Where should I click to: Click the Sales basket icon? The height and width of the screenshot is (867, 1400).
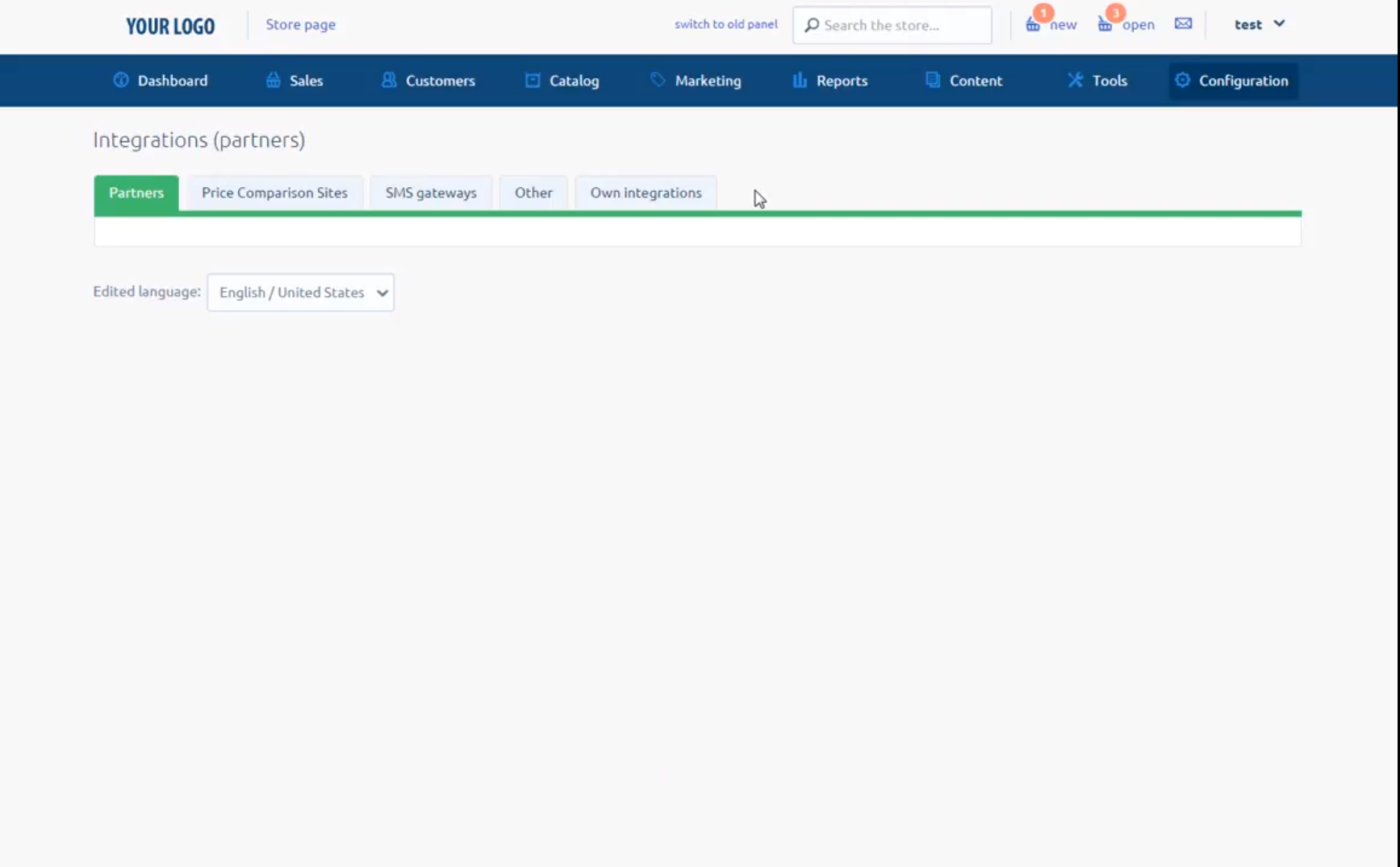[x=274, y=80]
